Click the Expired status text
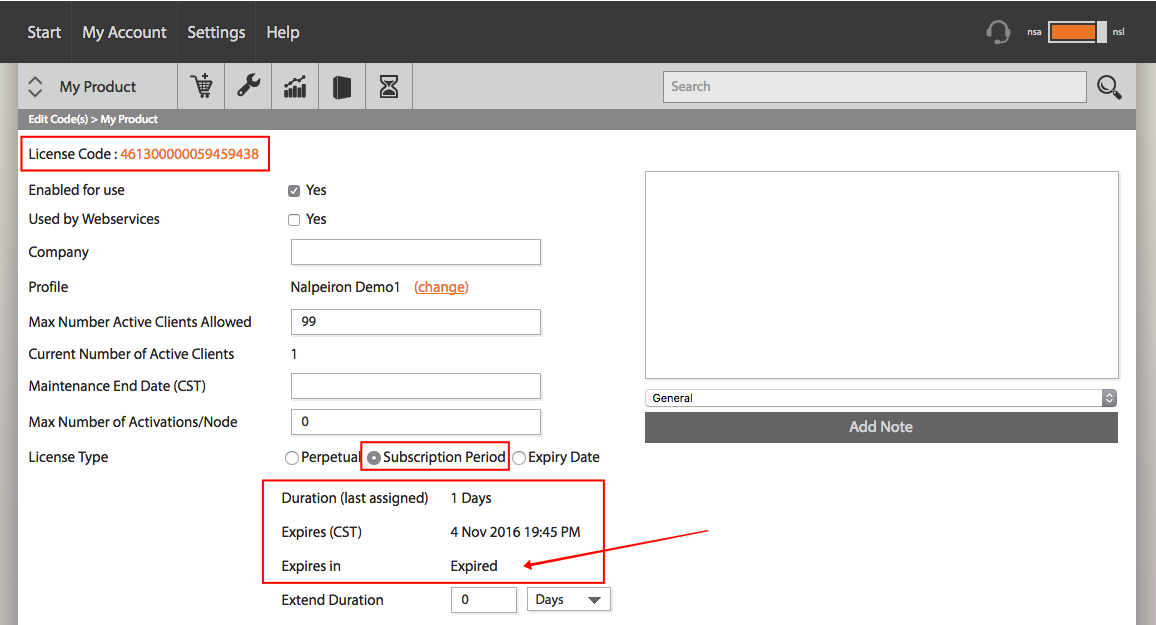Viewport: 1156px width, 625px height. click(474, 566)
